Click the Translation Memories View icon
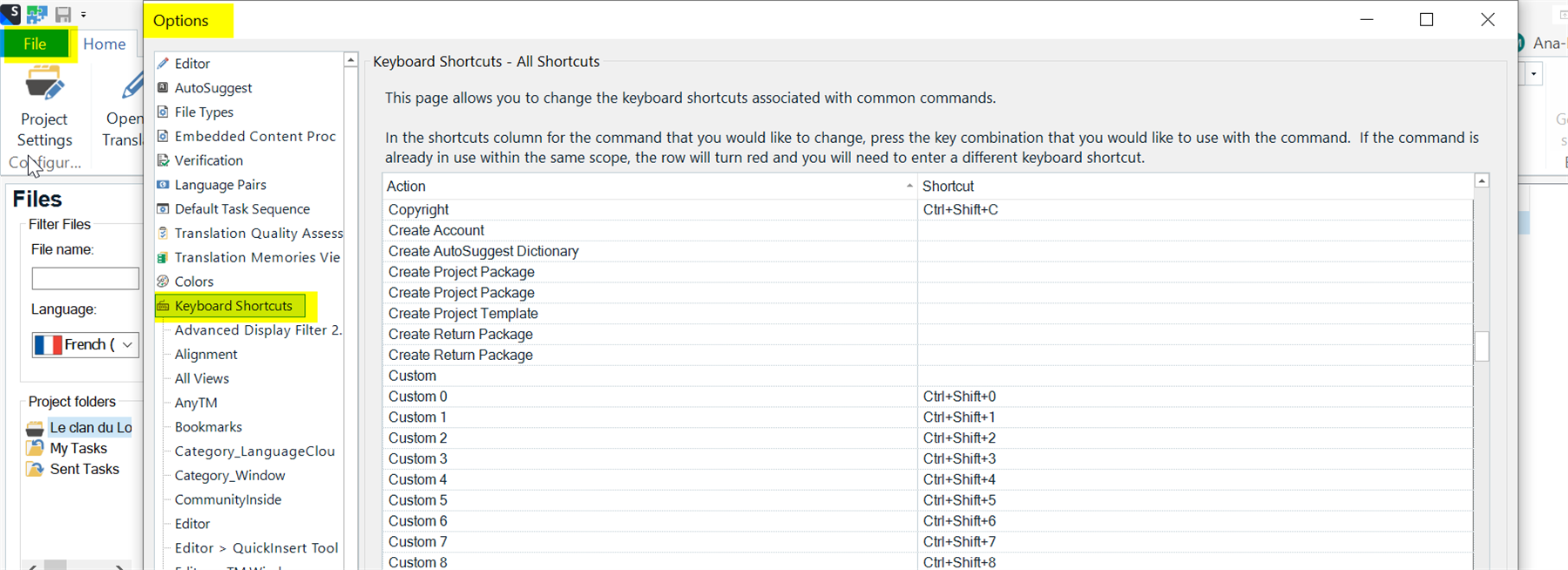The image size is (1568, 570). pyautogui.click(x=163, y=257)
